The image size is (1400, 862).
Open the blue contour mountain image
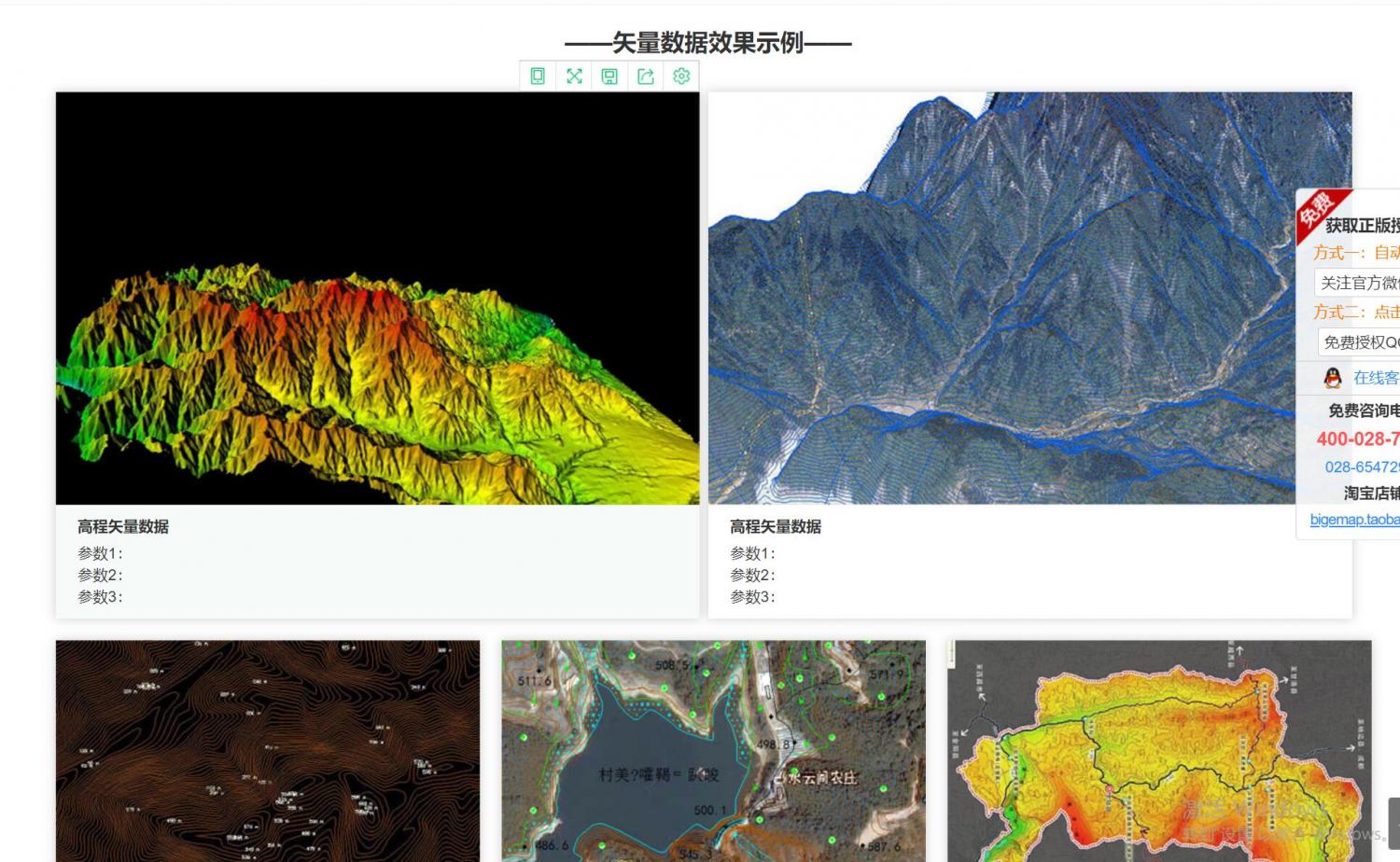(999, 299)
